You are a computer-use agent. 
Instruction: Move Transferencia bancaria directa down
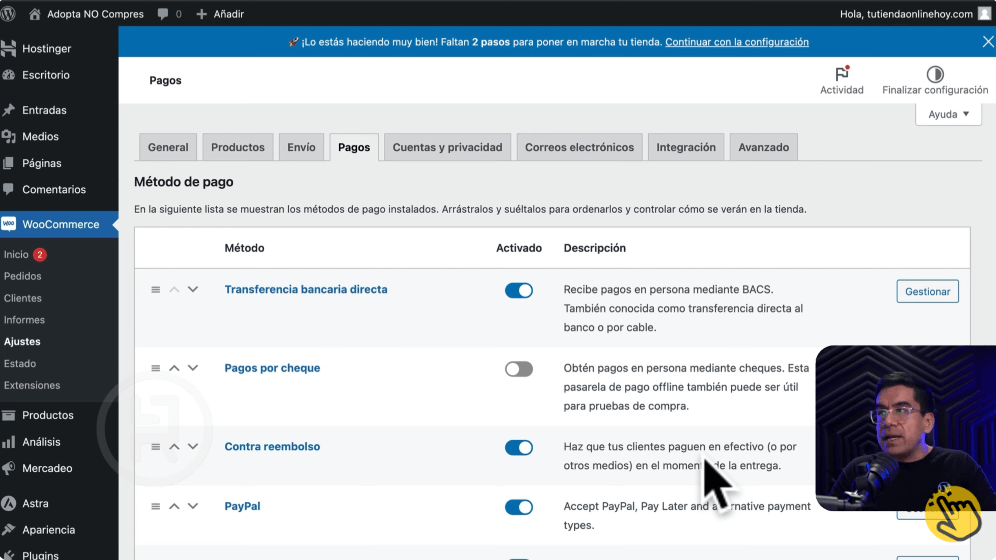193,290
